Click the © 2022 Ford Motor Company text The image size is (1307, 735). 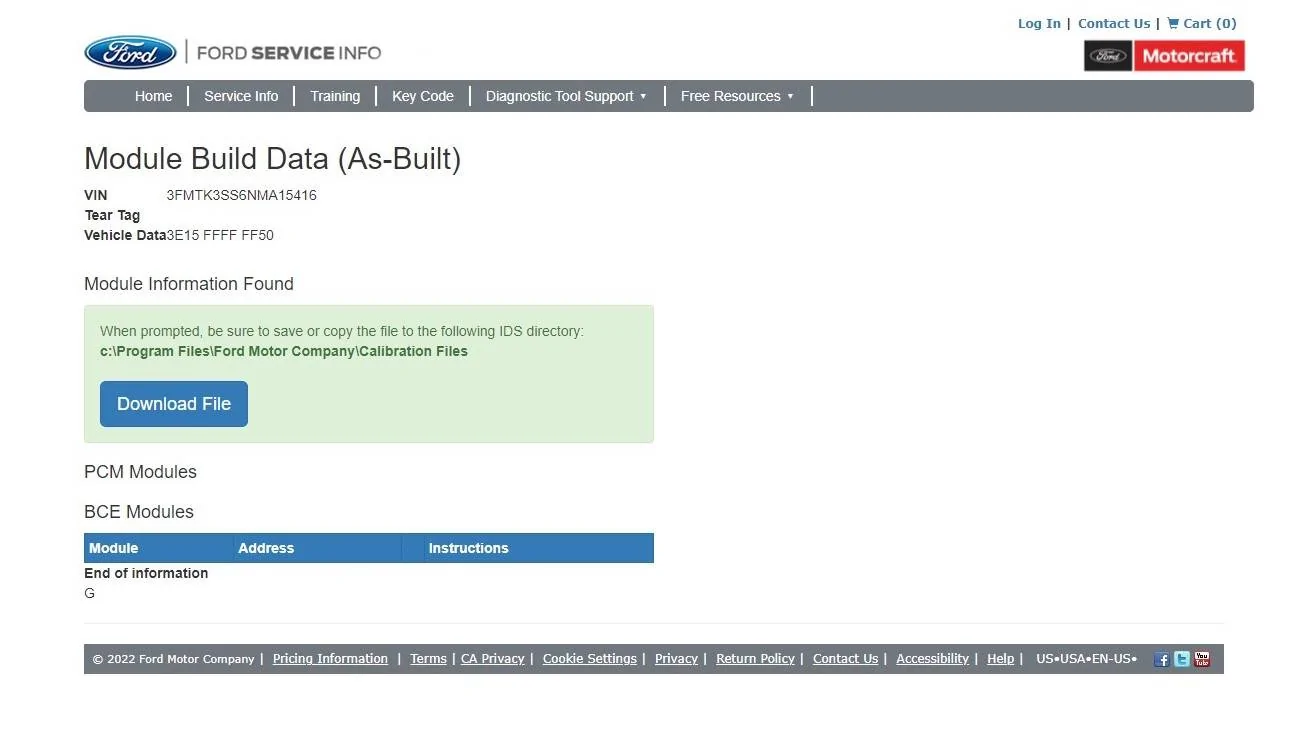click(x=174, y=659)
